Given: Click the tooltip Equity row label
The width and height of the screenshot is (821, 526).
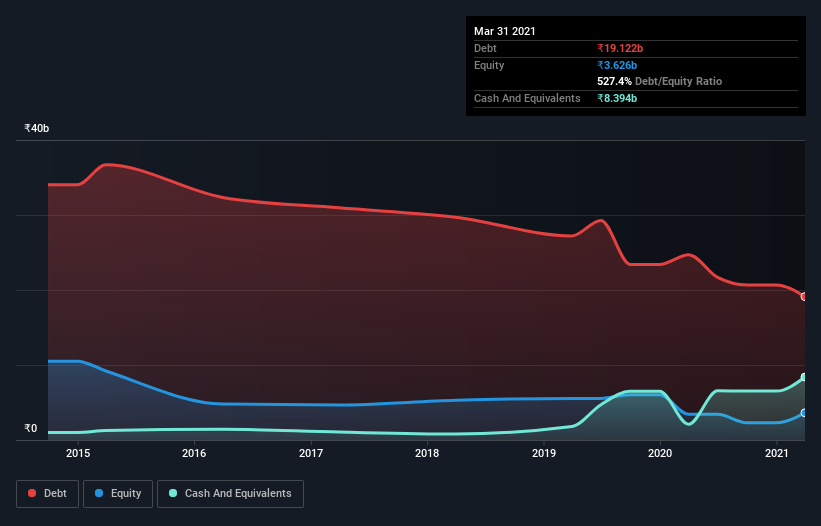Looking at the screenshot, I should click(x=489, y=65).
